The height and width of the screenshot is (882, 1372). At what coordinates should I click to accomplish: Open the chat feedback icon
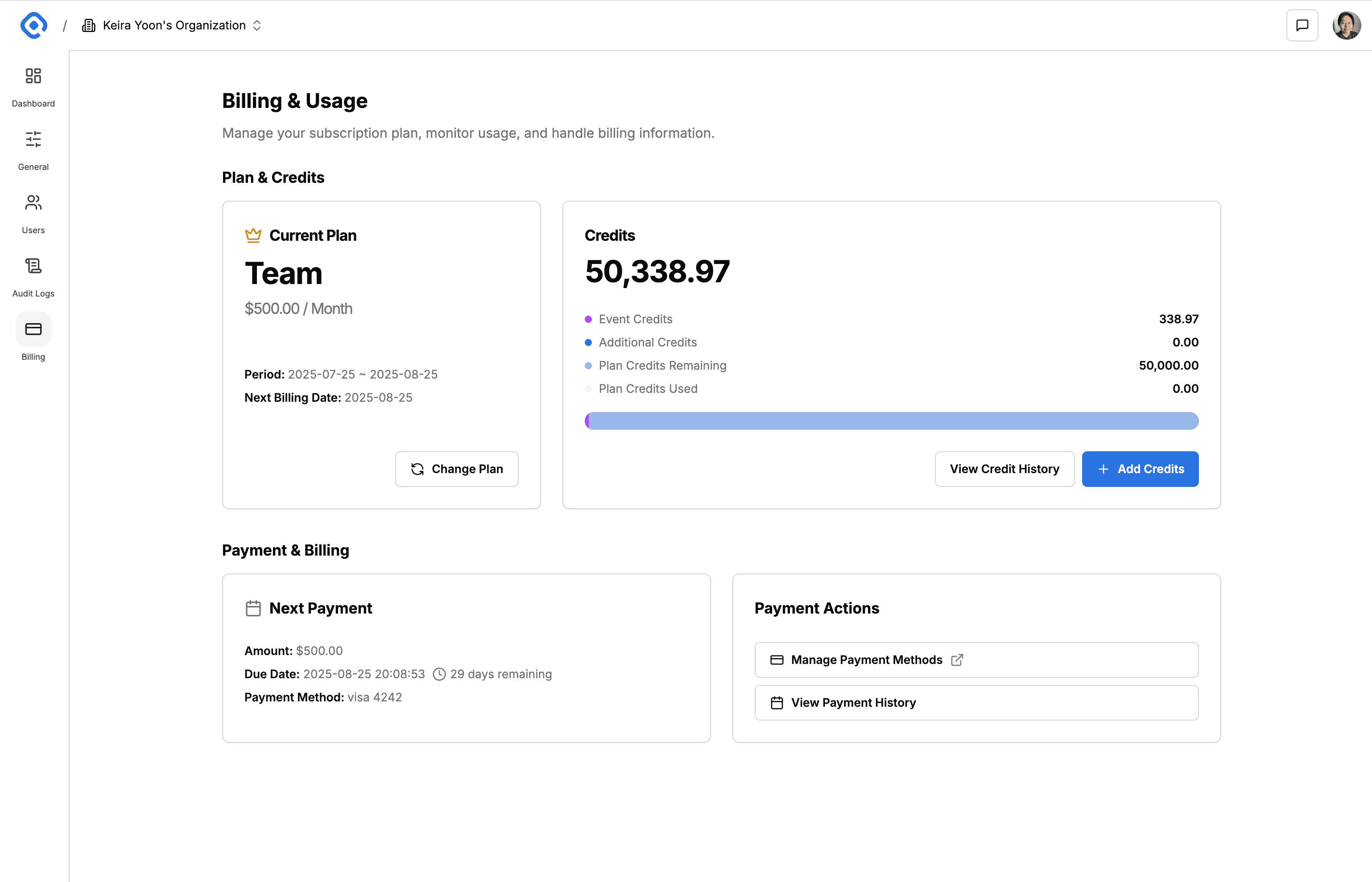pyautogui.click(x=1302, y=25)
